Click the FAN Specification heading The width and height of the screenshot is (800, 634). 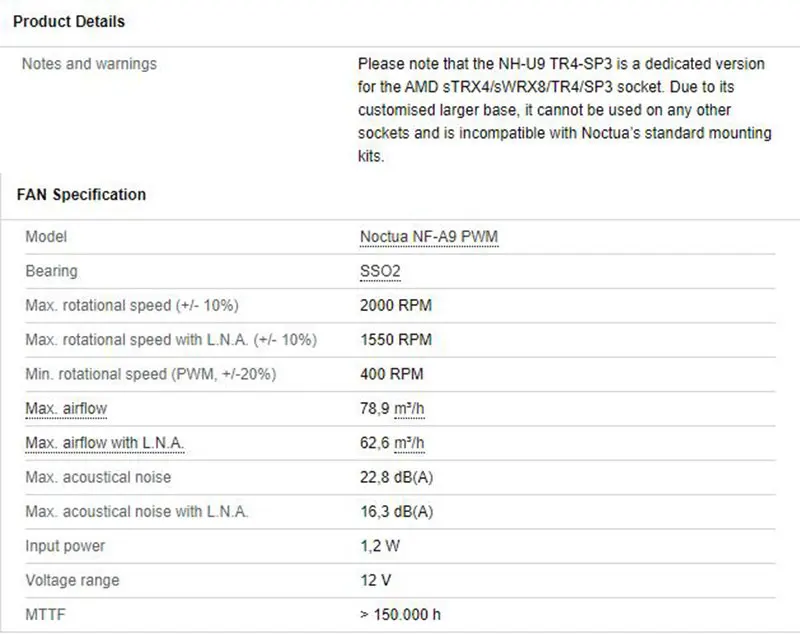81,195
